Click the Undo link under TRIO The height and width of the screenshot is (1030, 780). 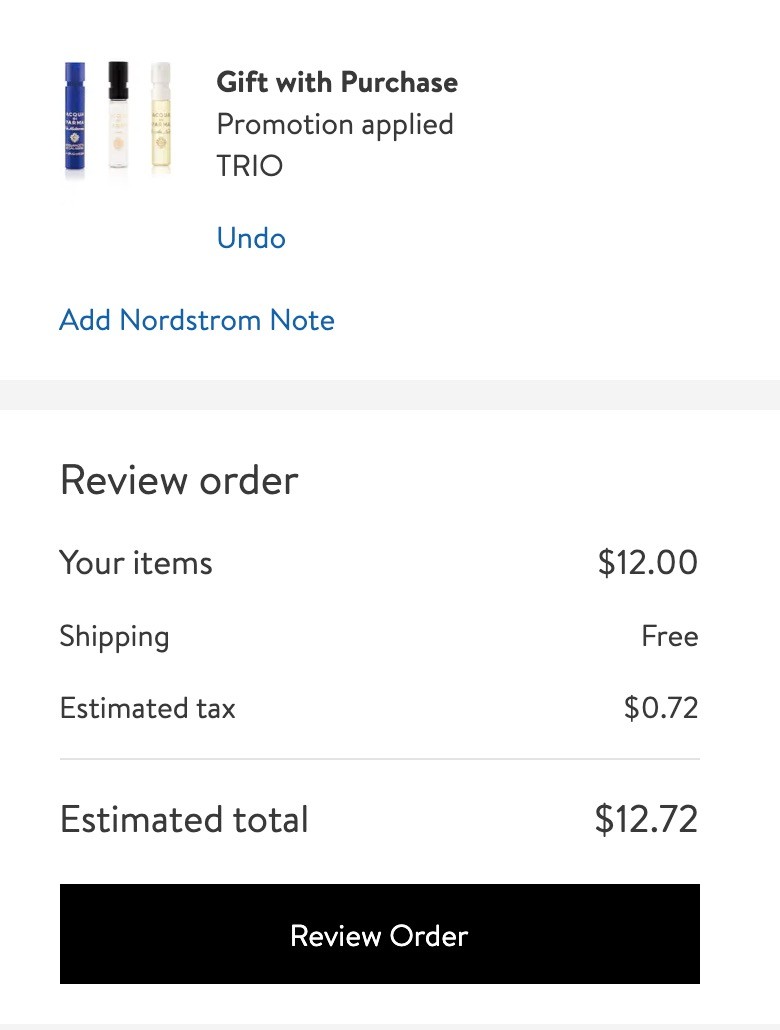pos(251,238)
